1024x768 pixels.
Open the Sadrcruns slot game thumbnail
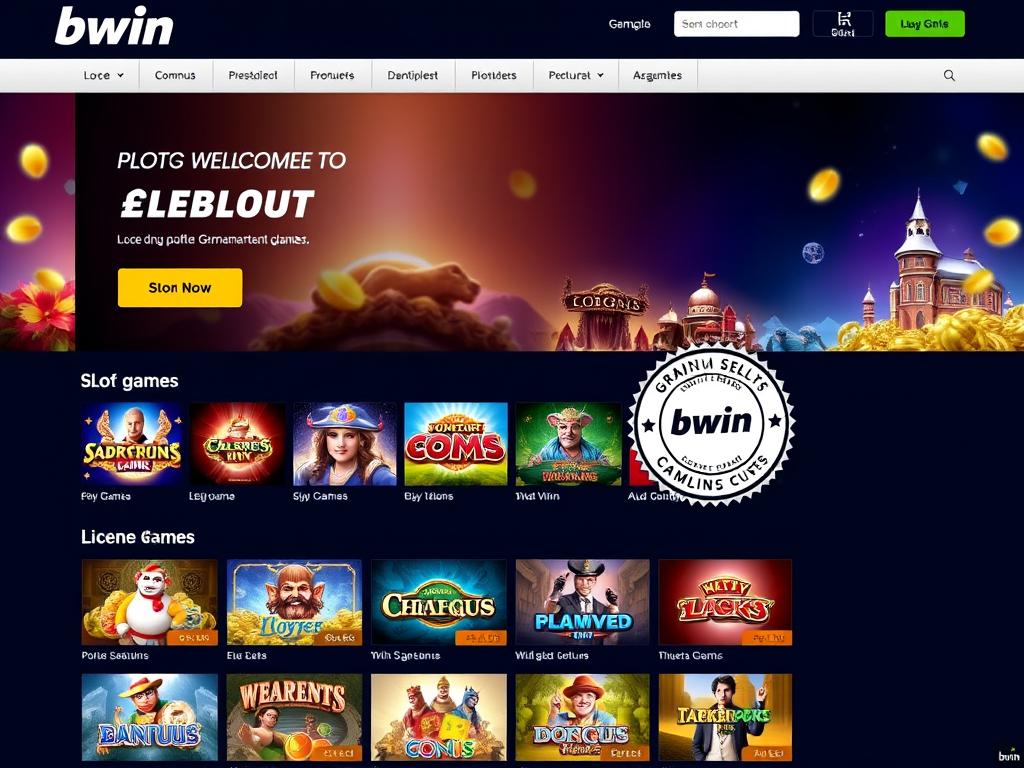[132, 443]
